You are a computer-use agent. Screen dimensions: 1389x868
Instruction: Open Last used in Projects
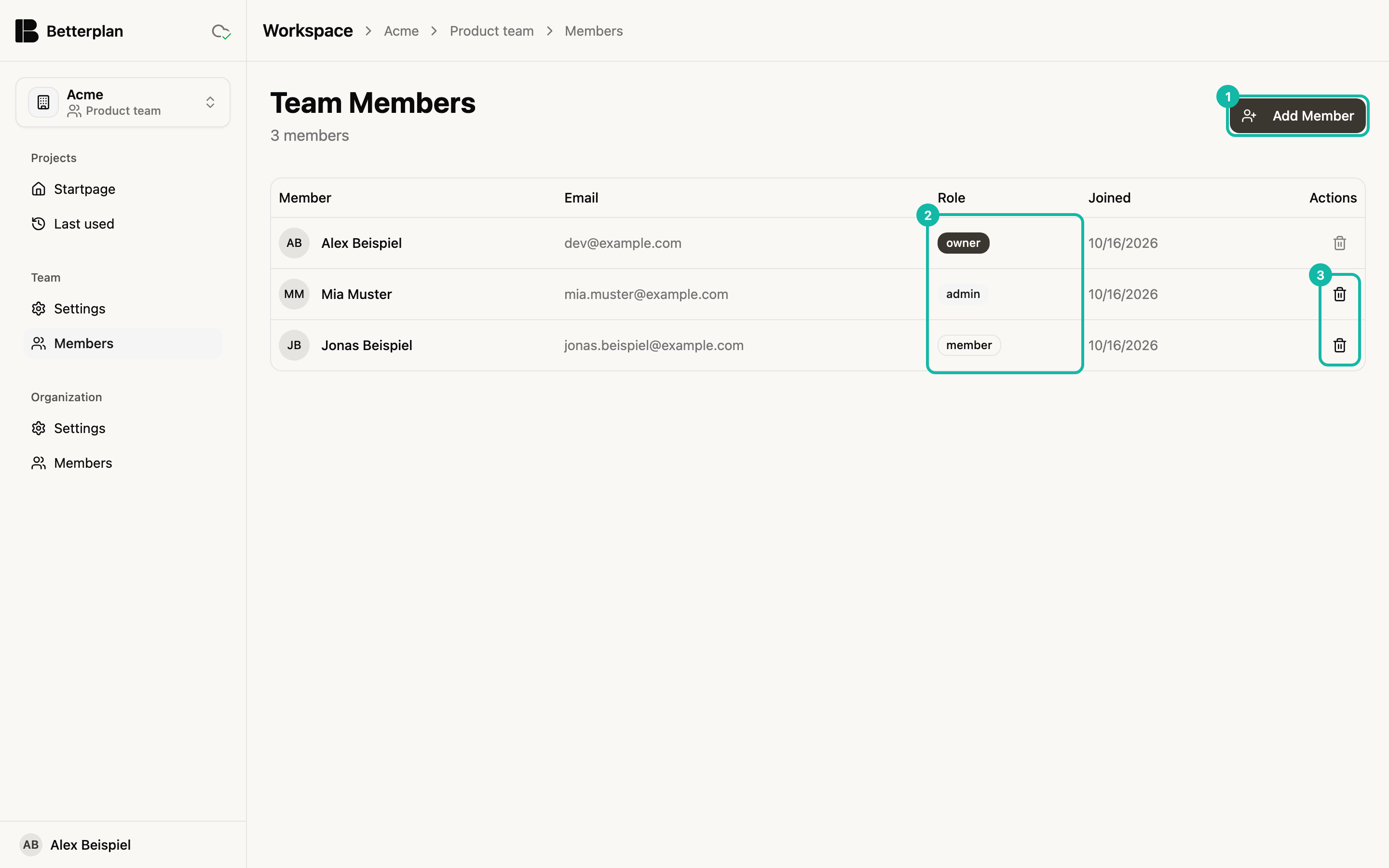pos(123,224)
